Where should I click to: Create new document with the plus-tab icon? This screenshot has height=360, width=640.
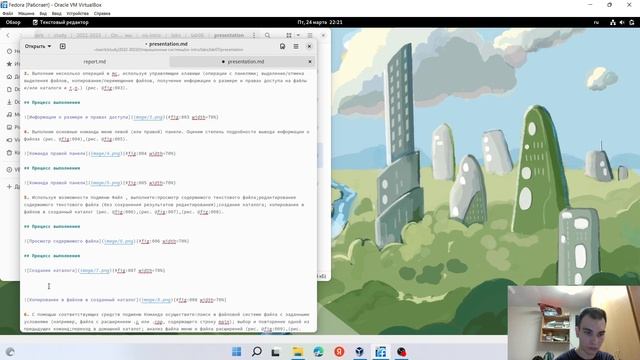62,47
